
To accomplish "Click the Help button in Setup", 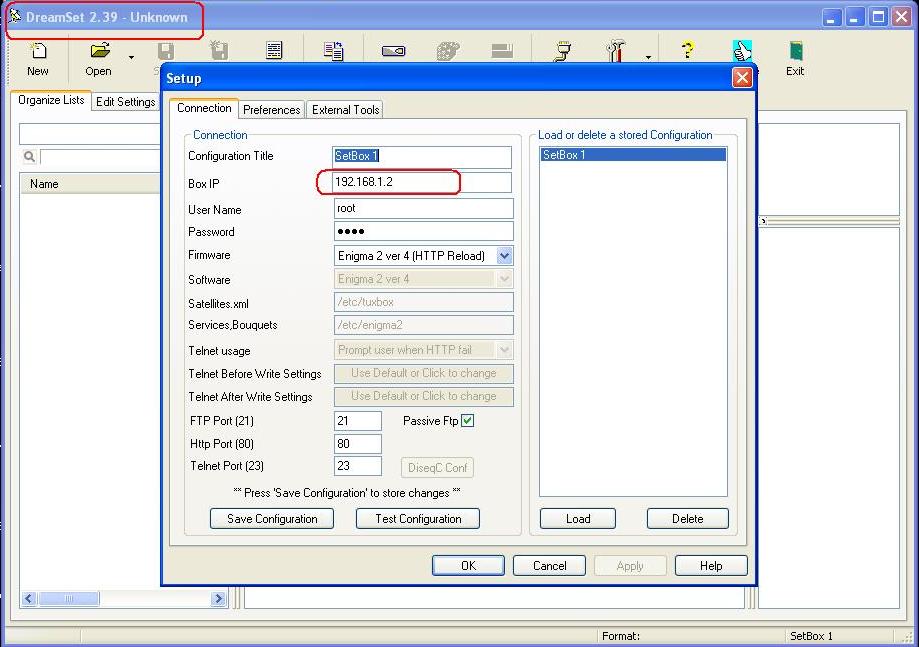I will (x=711, y=566).
